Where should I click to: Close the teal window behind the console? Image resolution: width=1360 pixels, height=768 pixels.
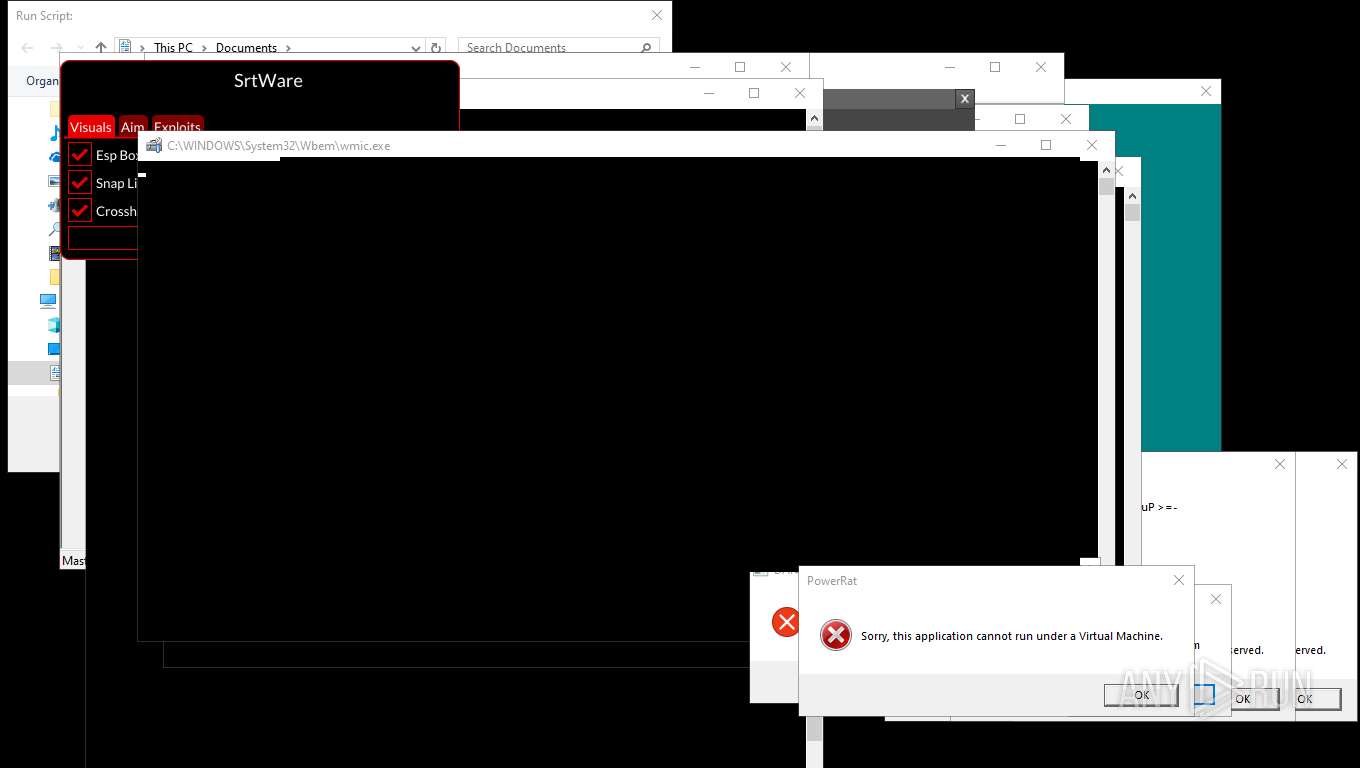click(1206, 91)
